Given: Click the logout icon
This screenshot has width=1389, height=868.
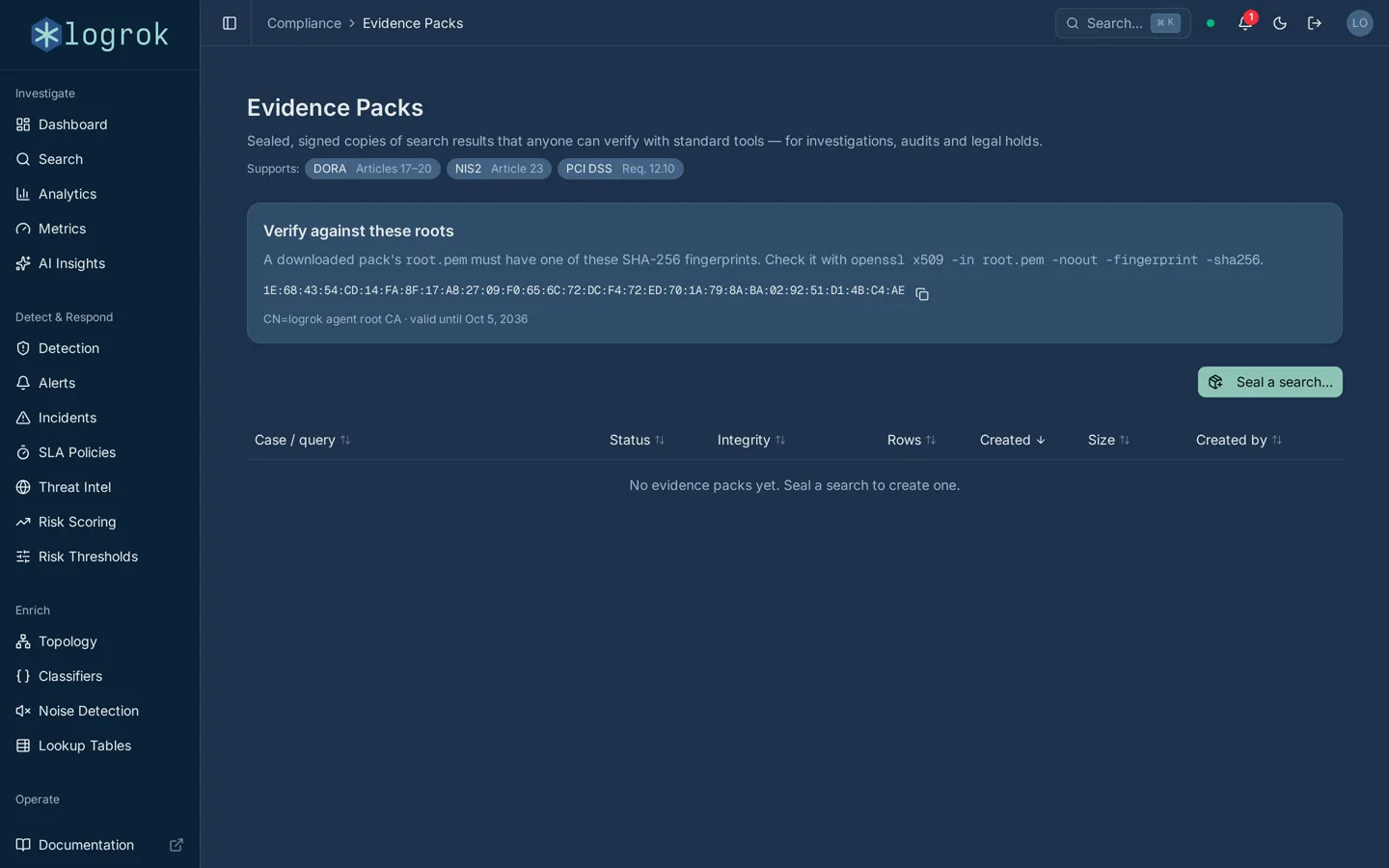Looking at the screenshot, I should tap(1315, 23).
